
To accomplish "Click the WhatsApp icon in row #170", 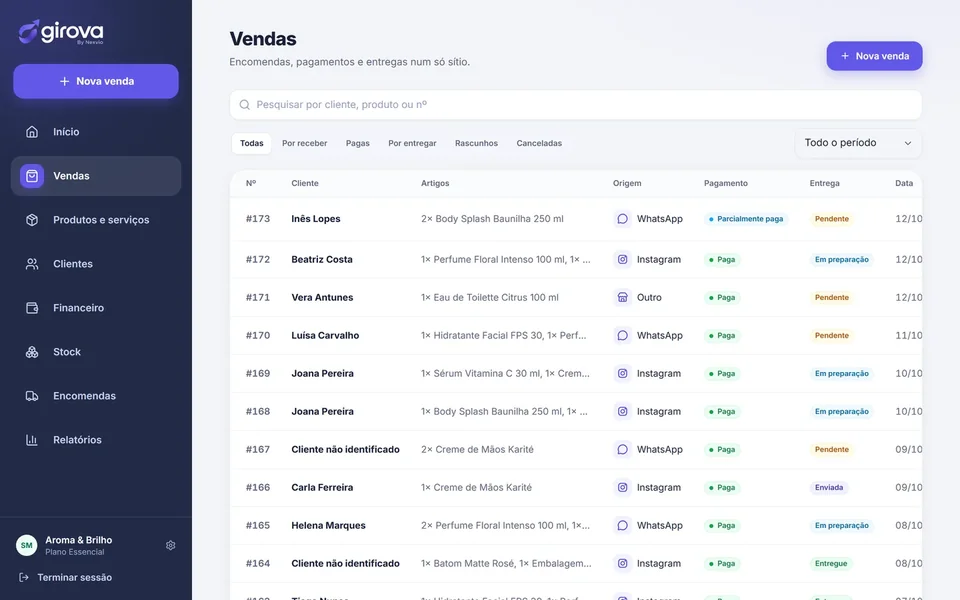I will 623,336.
